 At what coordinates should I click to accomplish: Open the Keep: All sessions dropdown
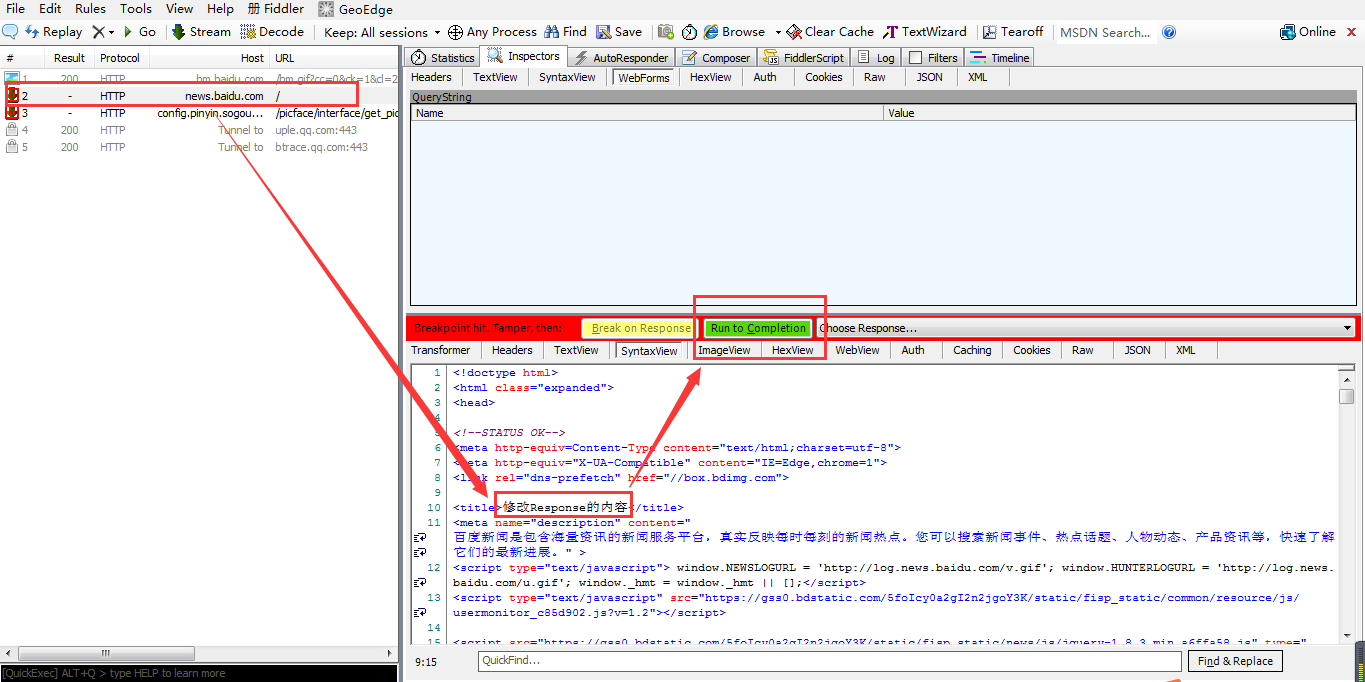[x=382, y=32]
